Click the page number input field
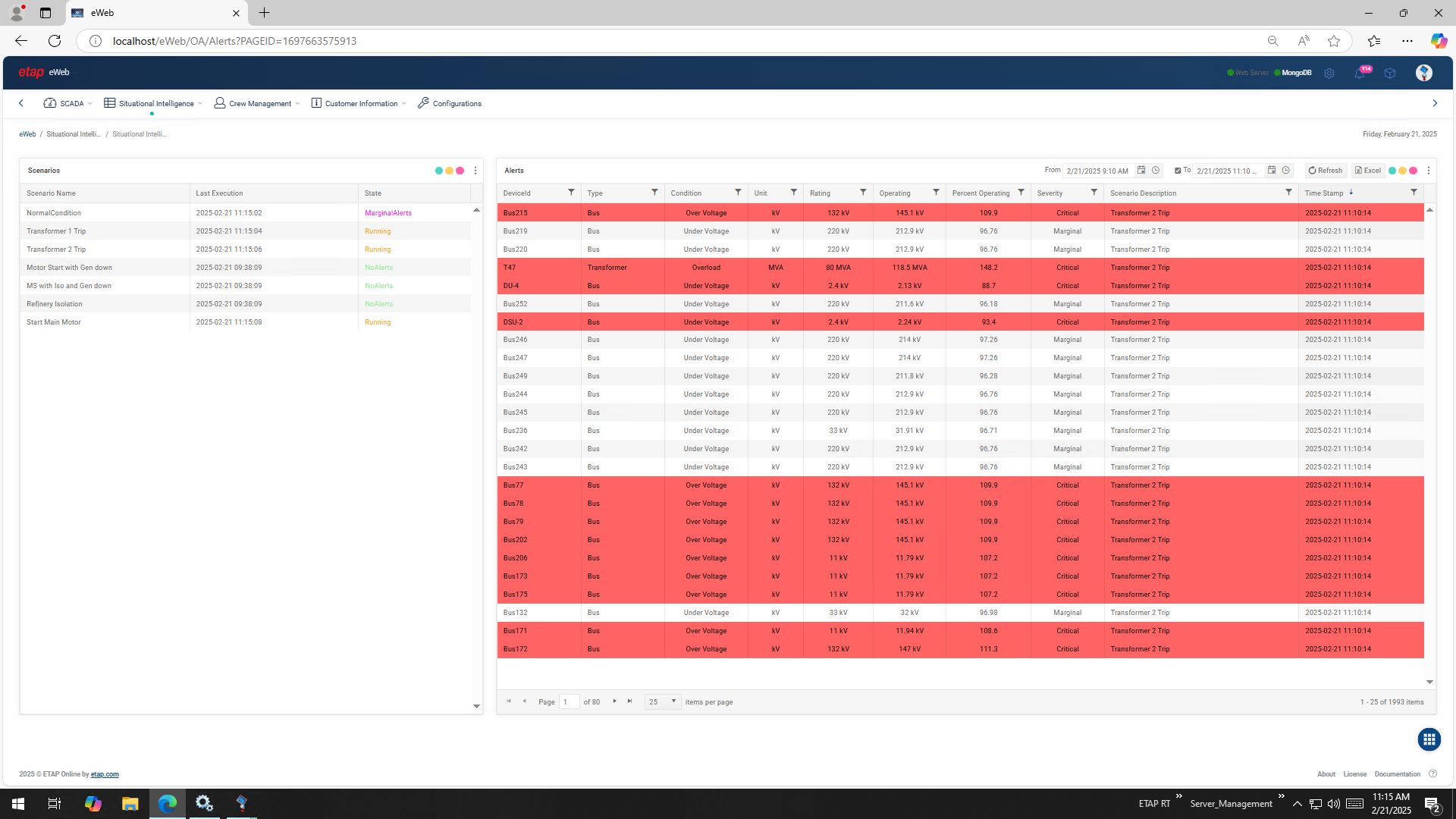Screen dimensions: 1456x819 coord(568,702)
